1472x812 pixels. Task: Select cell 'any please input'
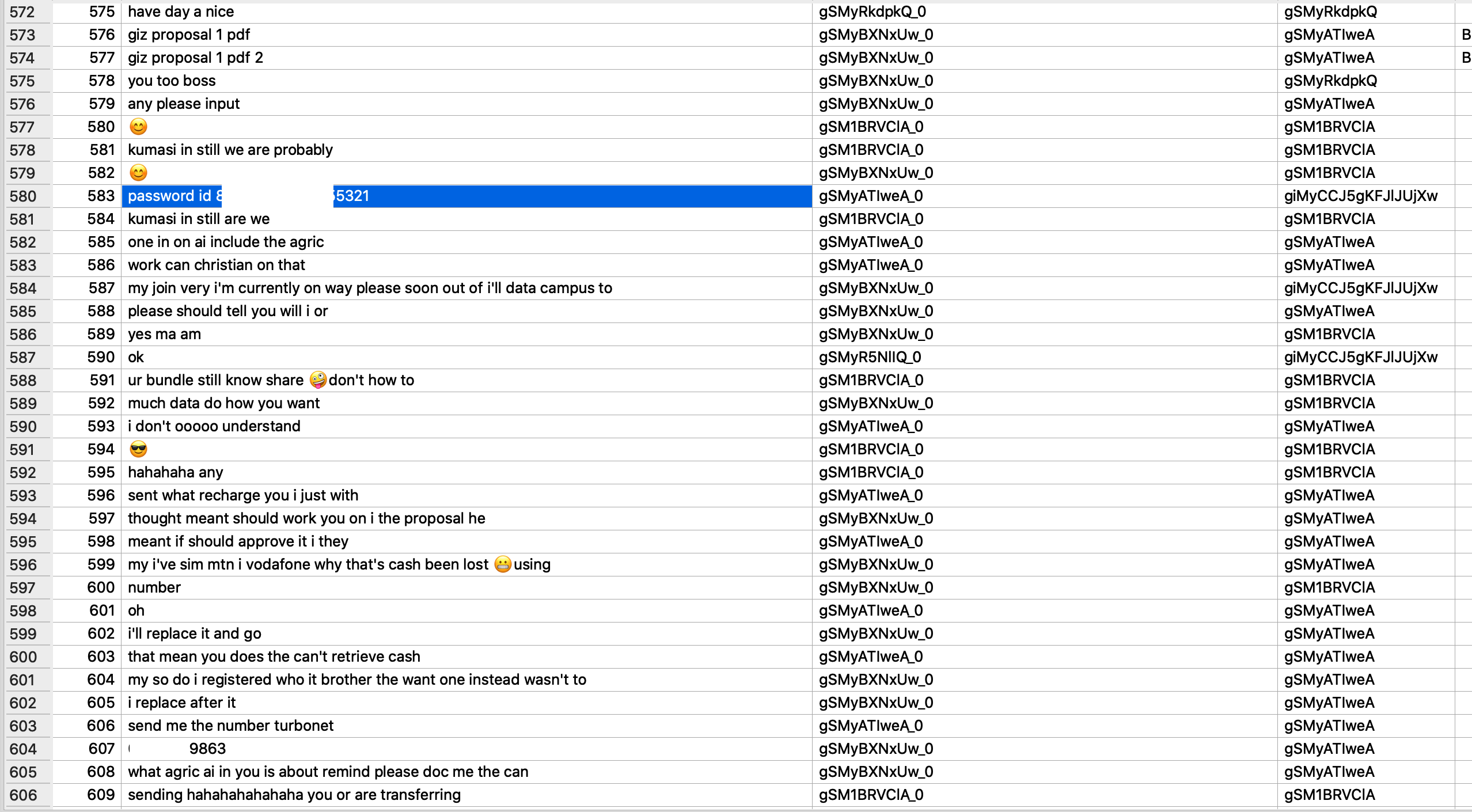coord(466,104)
